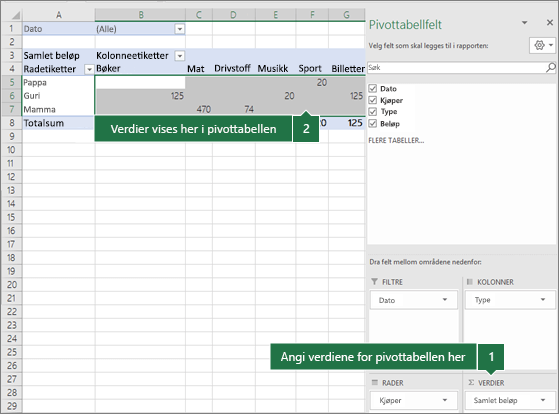Viewport: 559px width, 414px height.
Task: Click the KOLONNER columns icon
Action: point(470,282)
